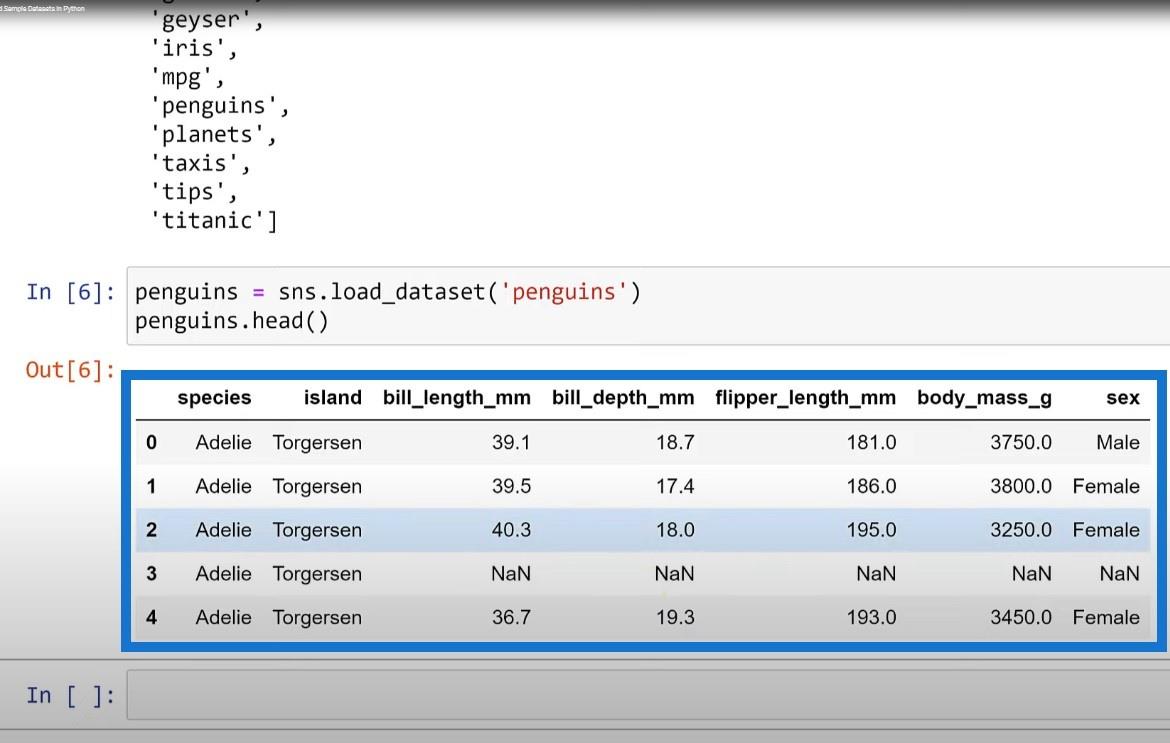This screenshot has width=1170, height=743.
Task: Click the body mass value 3800.0
Action: (1021, 486)
